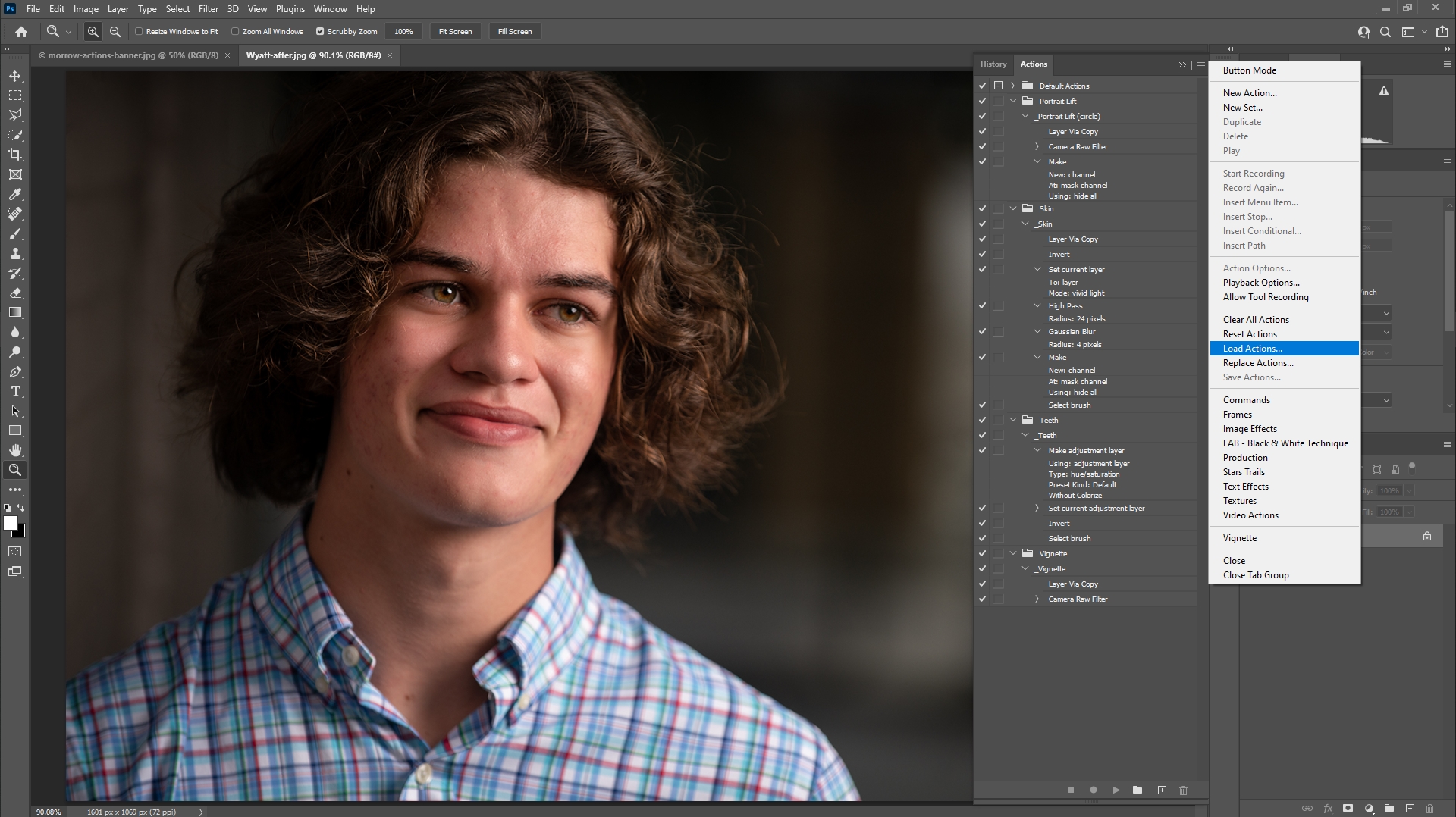The image size is (1456, 817).
Task: Click the Play selection button in Actions panel
Action: tap(1116, 790)
